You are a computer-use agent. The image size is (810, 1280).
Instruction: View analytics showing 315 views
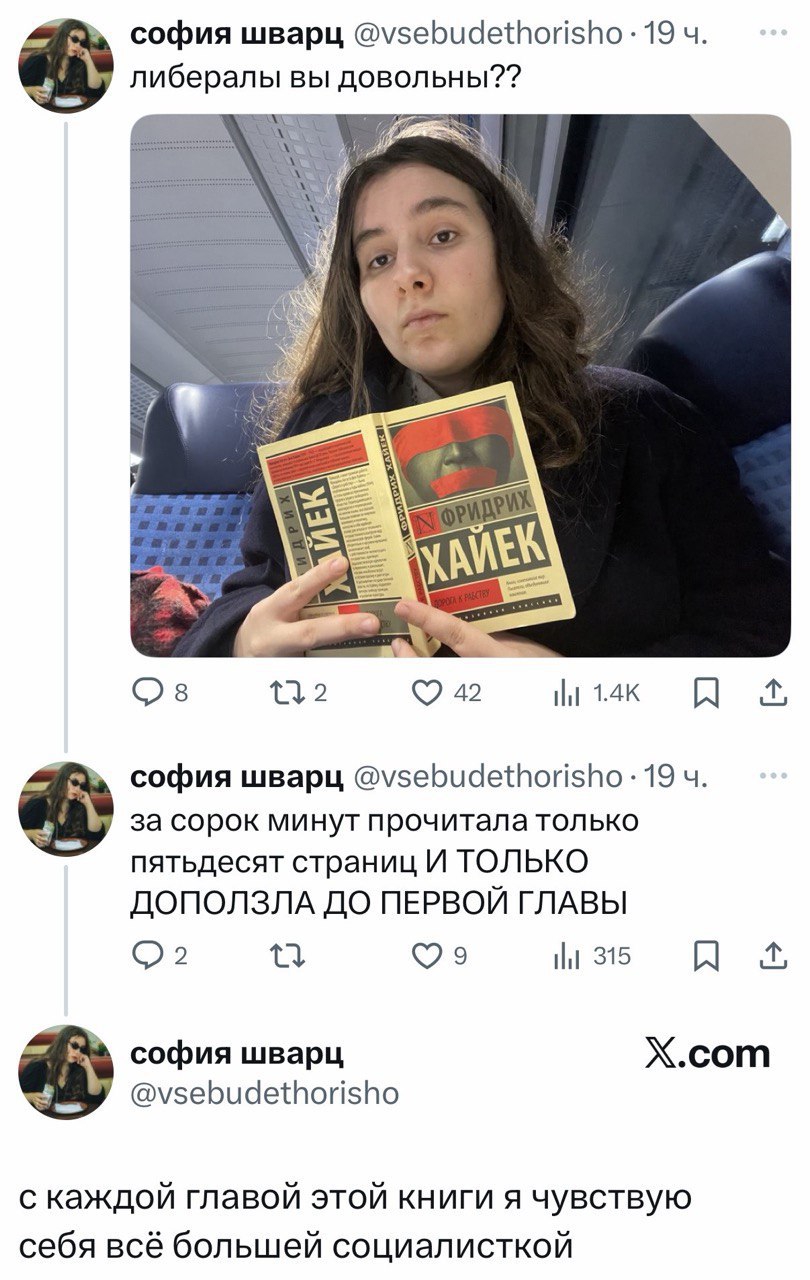592,957
